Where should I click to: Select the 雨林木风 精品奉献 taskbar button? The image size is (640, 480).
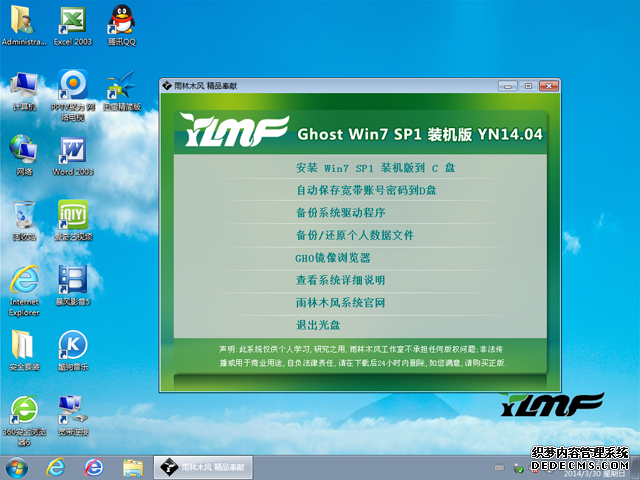pos(203,468)
